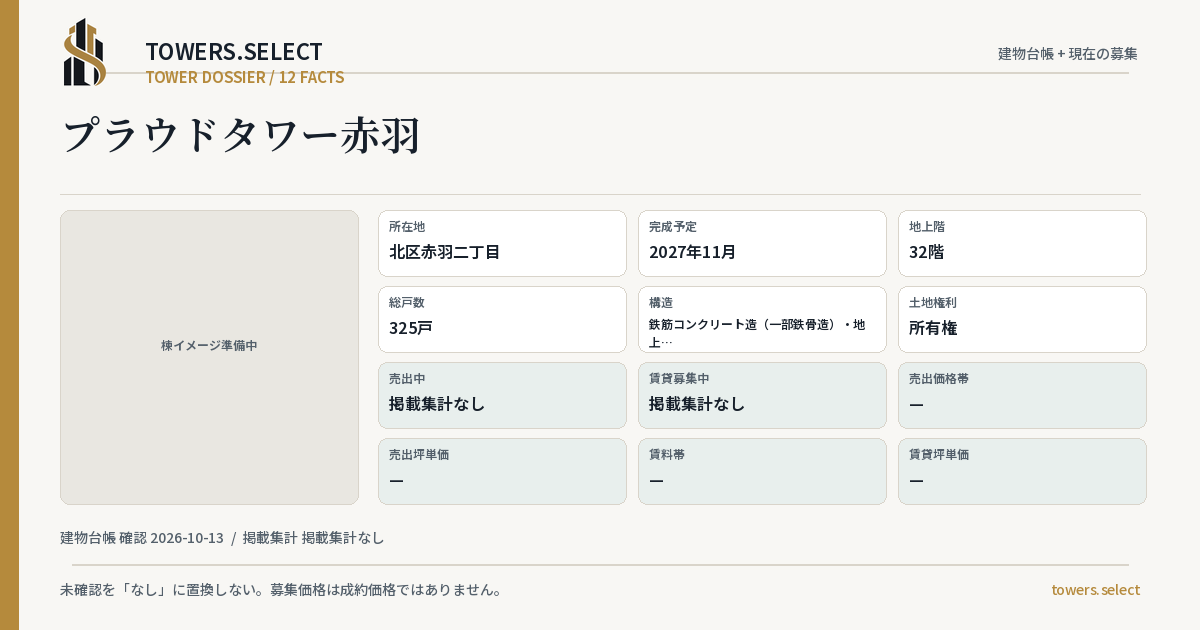
Task: Click the プラウドタワー赤羽 building title
Action: 241,135
